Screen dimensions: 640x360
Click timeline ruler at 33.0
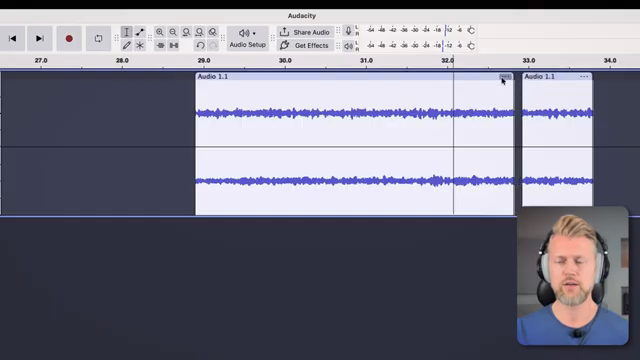click(x=529, y=60)
